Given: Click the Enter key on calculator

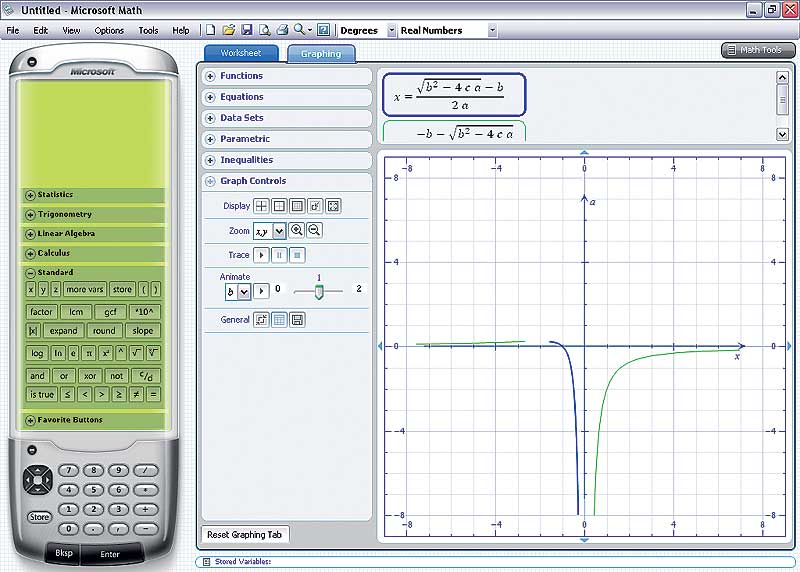Looking at the screenshot, I should point(110,554).
